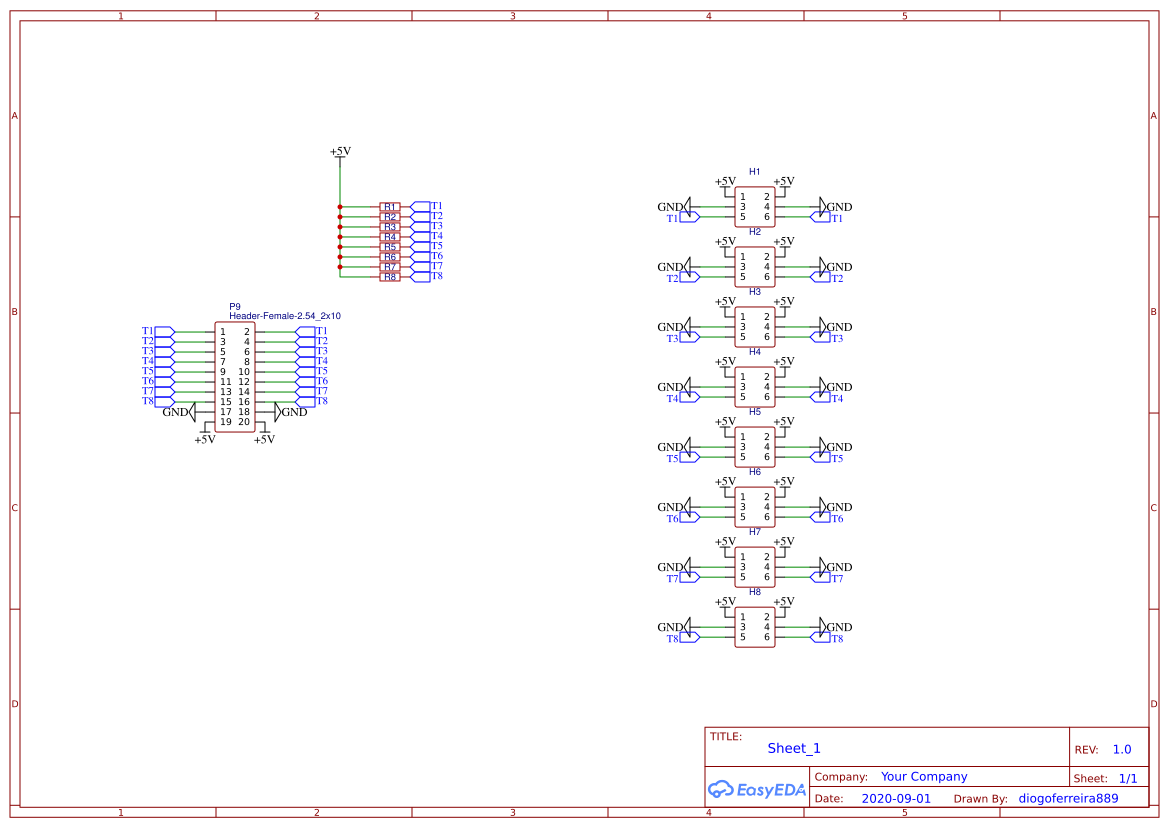
Task: Click the T2 net port at H2 pin 5
Action: [683, 278]
